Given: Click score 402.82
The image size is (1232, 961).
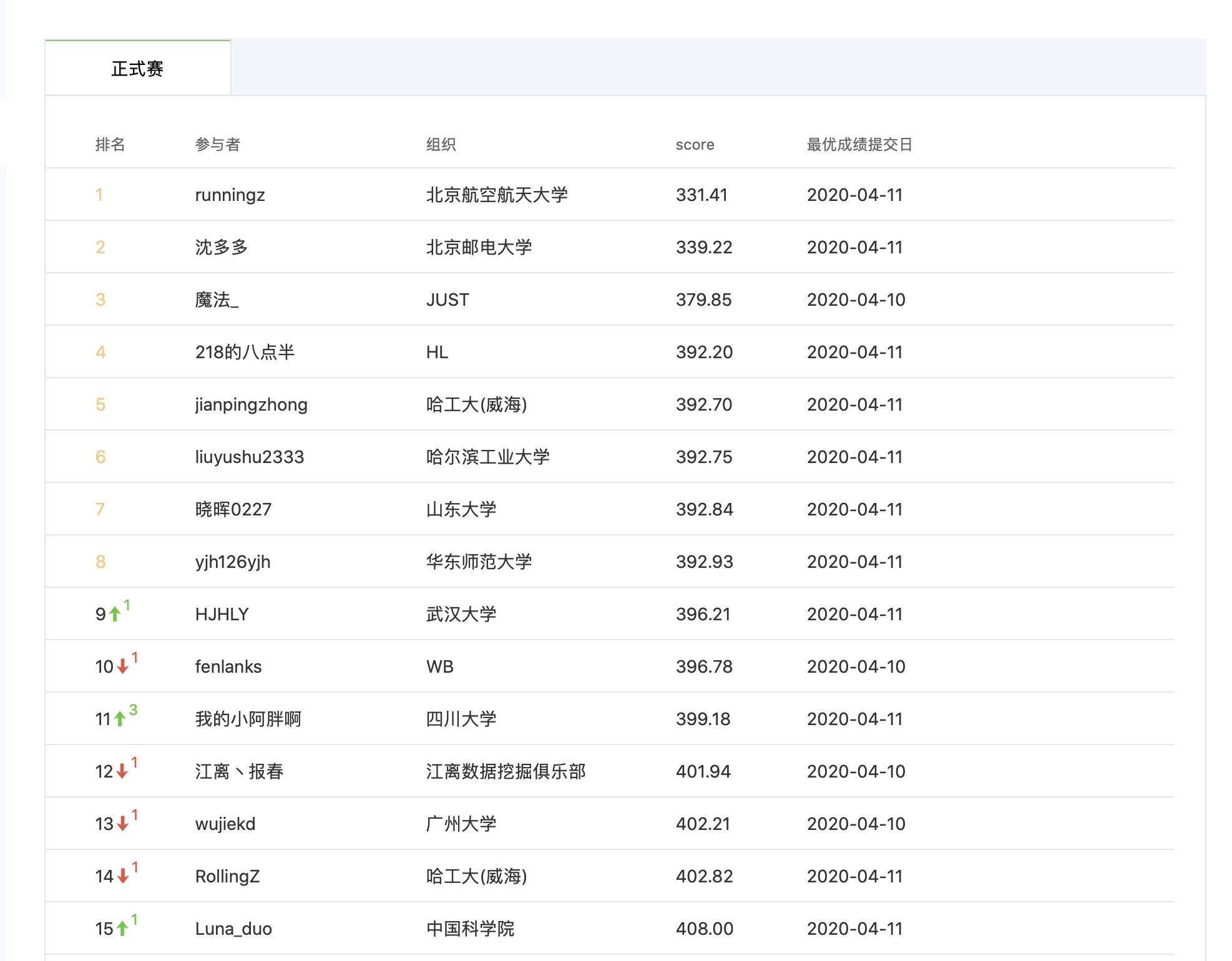Looking at the screenshot, I should coord(704,876).
